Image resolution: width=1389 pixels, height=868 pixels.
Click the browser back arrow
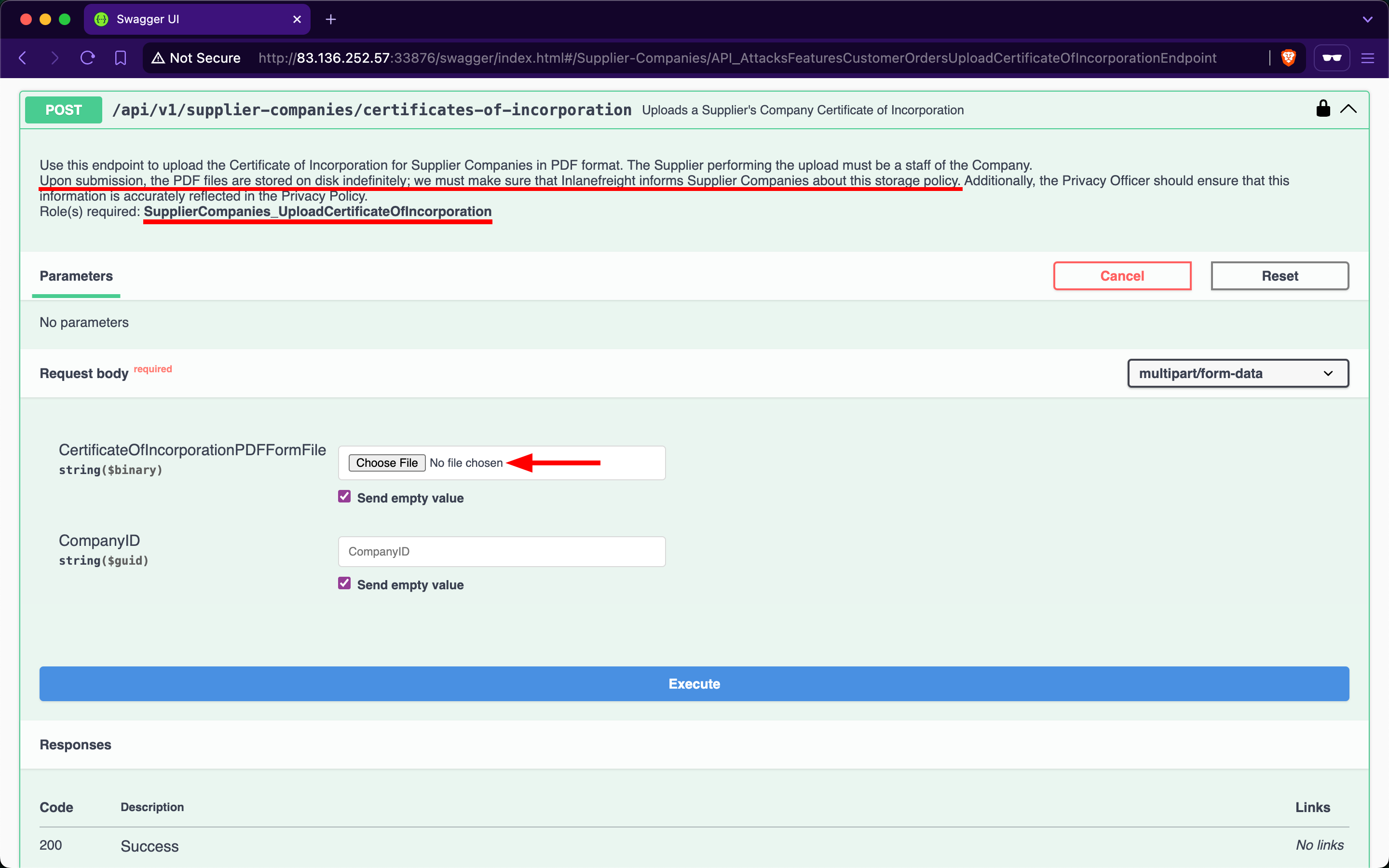(23, 58)
